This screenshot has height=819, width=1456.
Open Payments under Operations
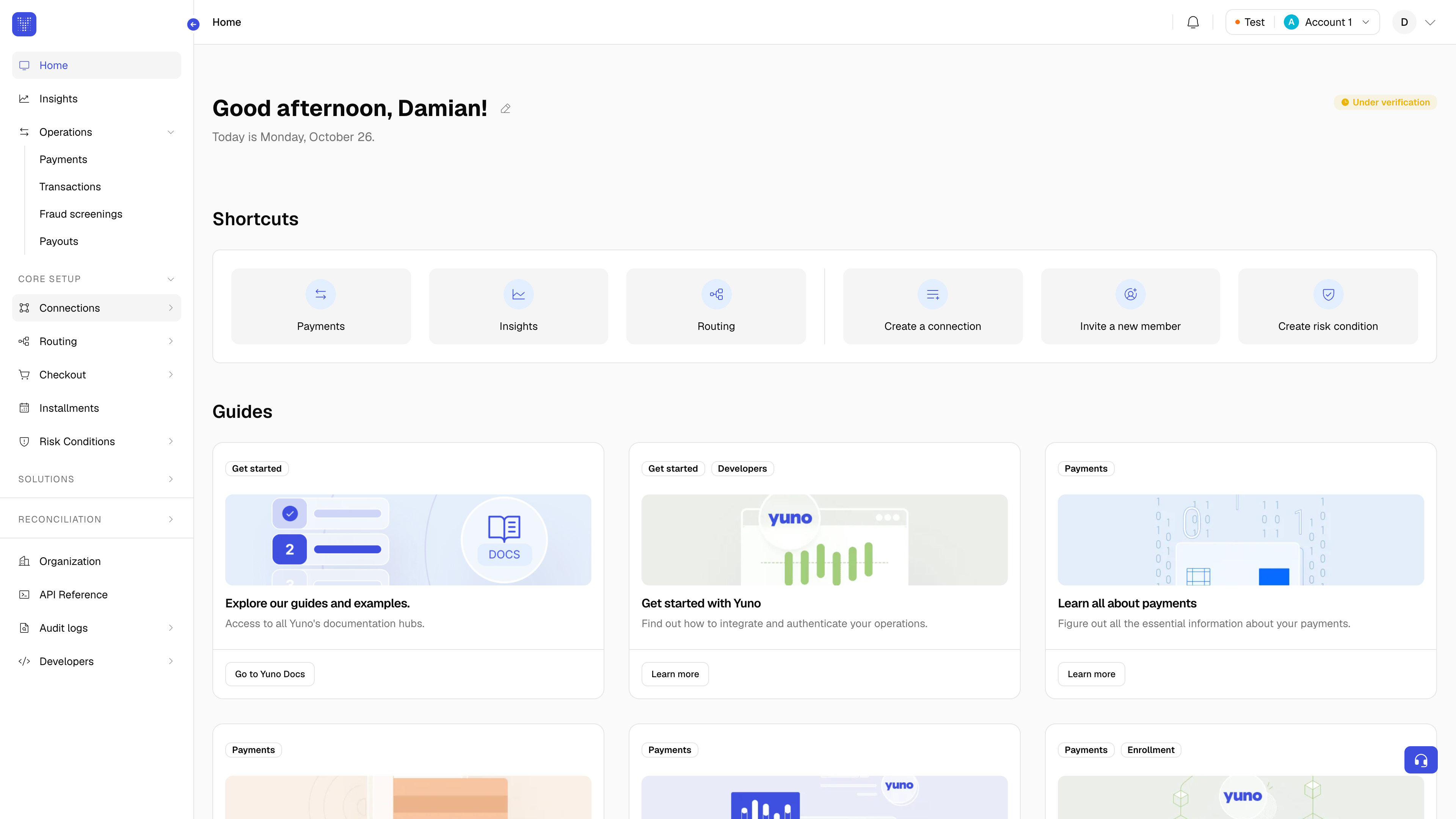pyautogui.click(x=63, y=159)
